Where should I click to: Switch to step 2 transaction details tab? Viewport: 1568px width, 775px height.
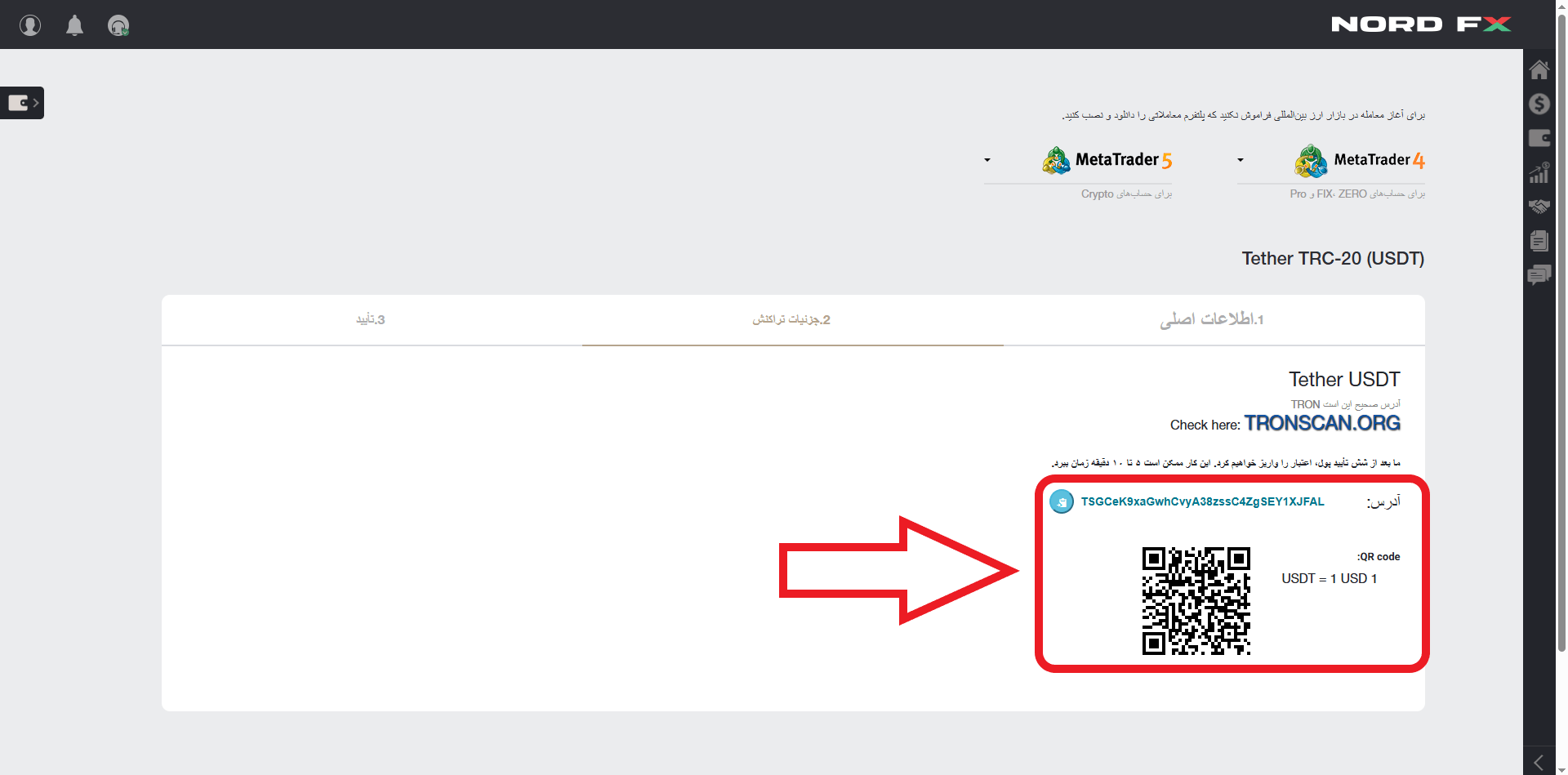[792, 319]
